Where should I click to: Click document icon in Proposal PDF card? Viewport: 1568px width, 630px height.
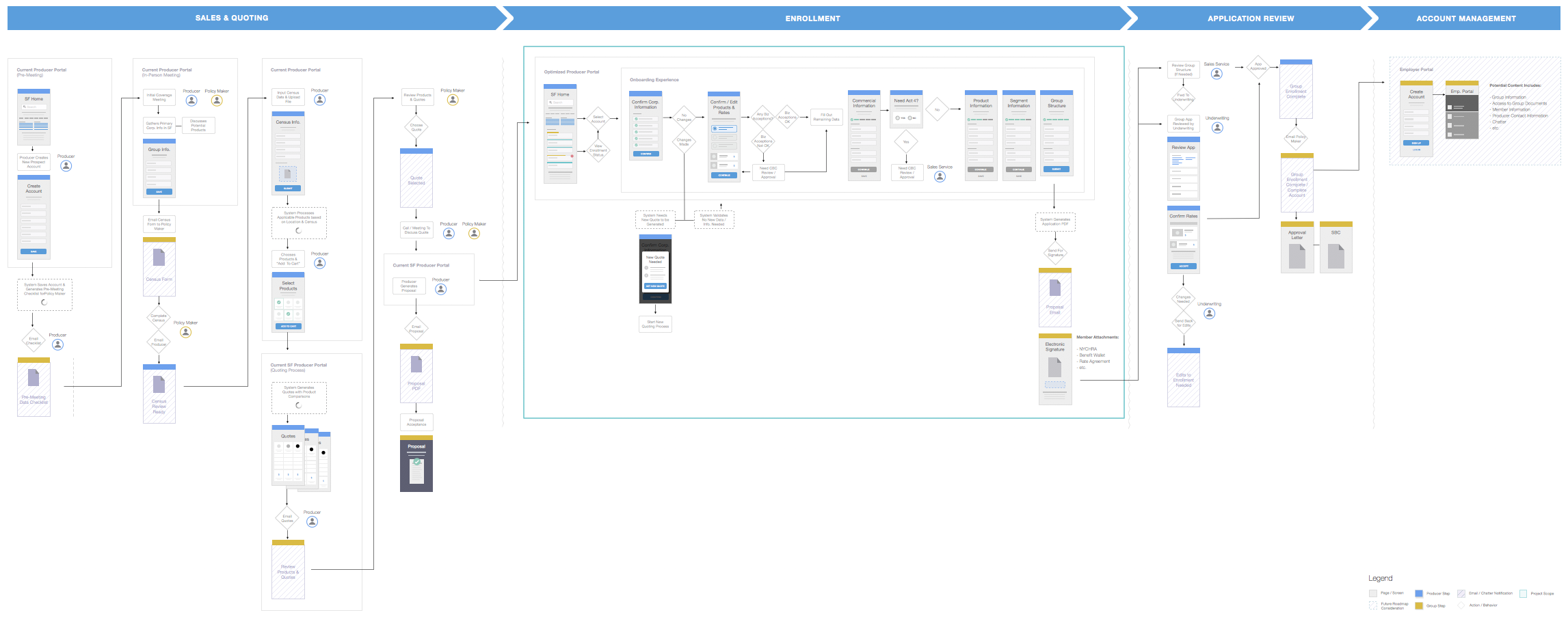(416, 364)
